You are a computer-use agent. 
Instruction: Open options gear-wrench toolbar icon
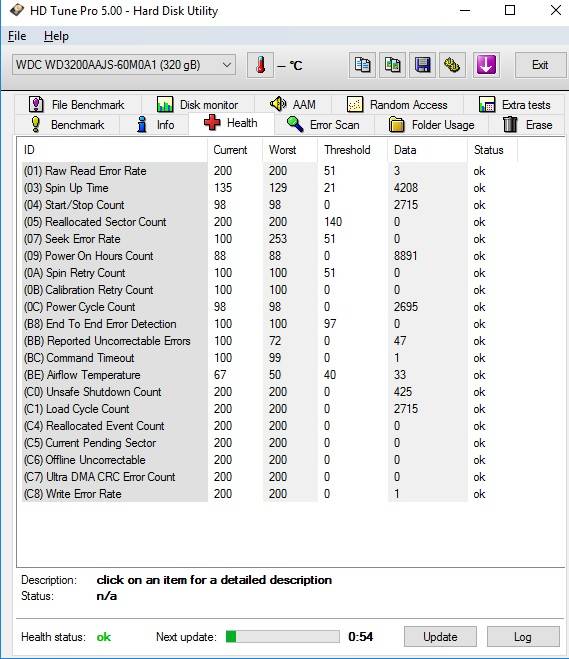pyautogui.click(x=452, y=65)
